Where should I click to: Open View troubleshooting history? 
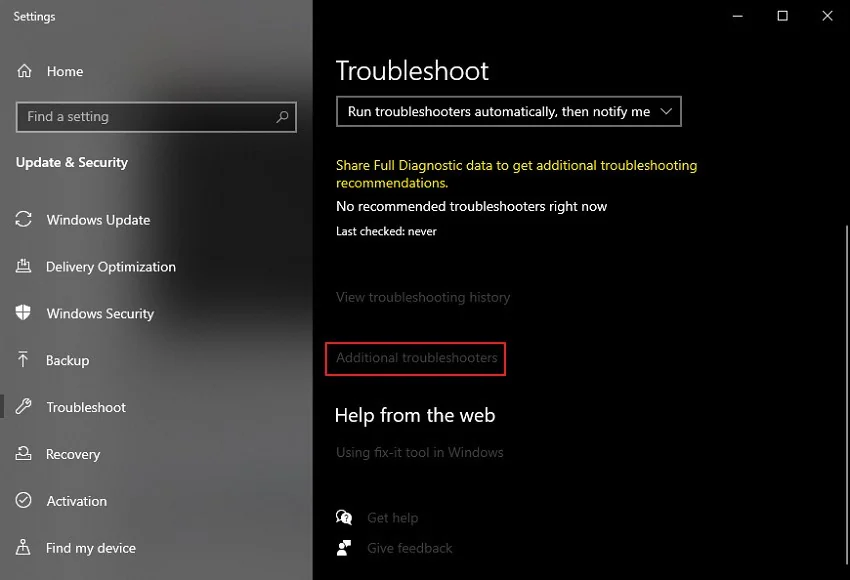click(x=423, y=297)
